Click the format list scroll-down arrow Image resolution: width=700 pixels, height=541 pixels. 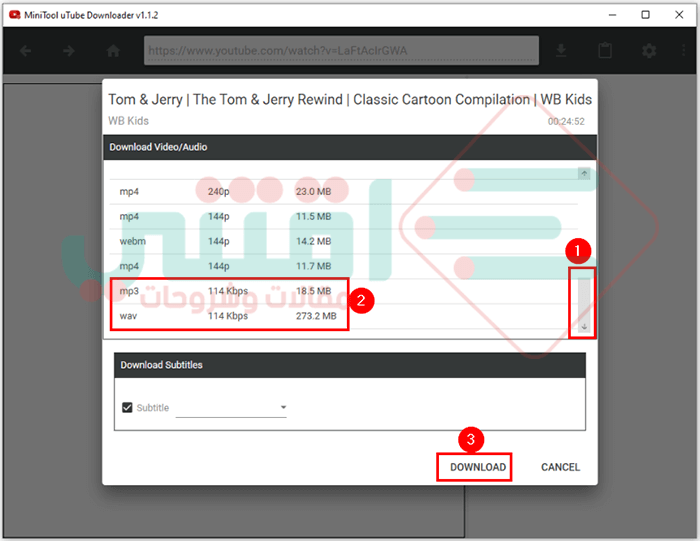(584, 327)
